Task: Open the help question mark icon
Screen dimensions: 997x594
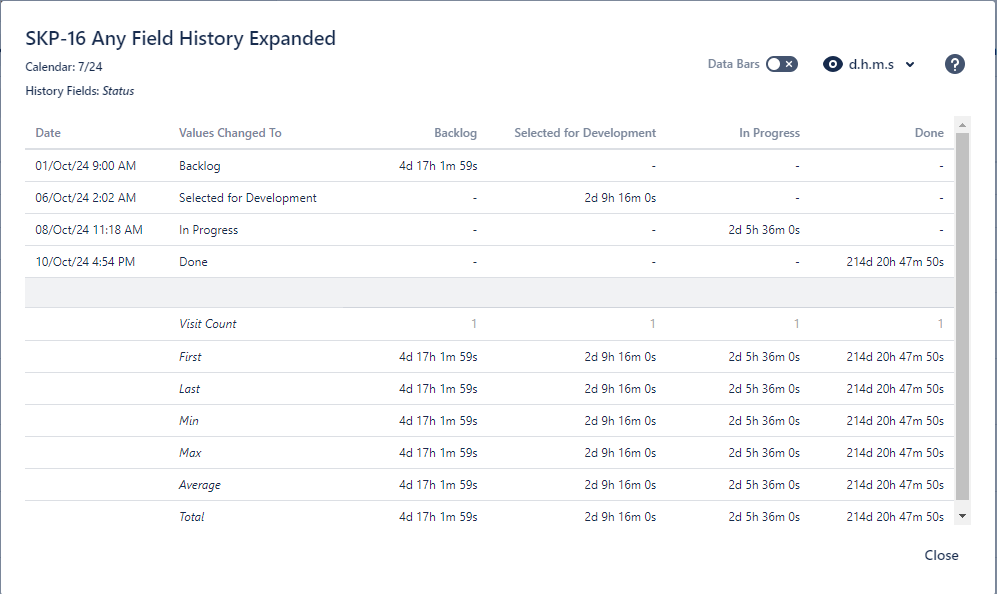Action: (x=955, y=64)
